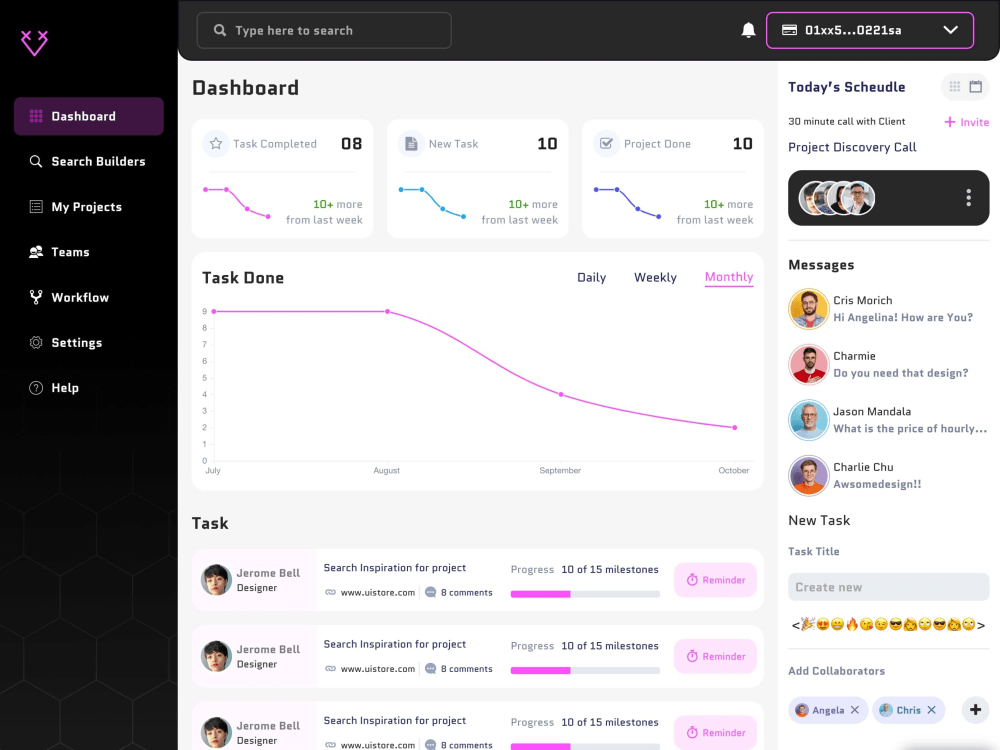Open 8 comments on the first task
Screen dimensions: 1000x750
459,592
